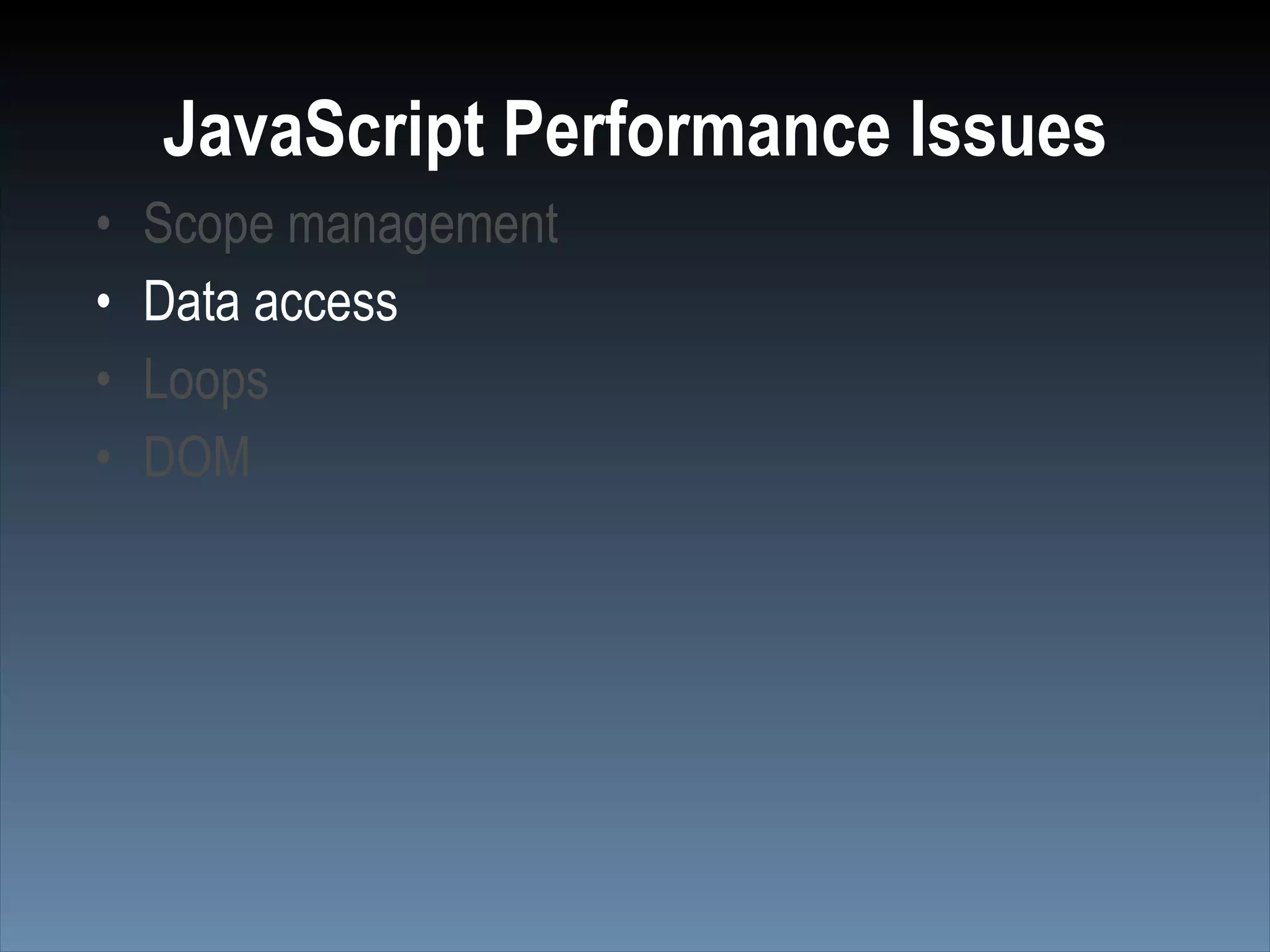Viewport: 1270px width, 952px height.
Task: Click the dimmed "Loops" bullet text
Action: (x=206, y=380)
